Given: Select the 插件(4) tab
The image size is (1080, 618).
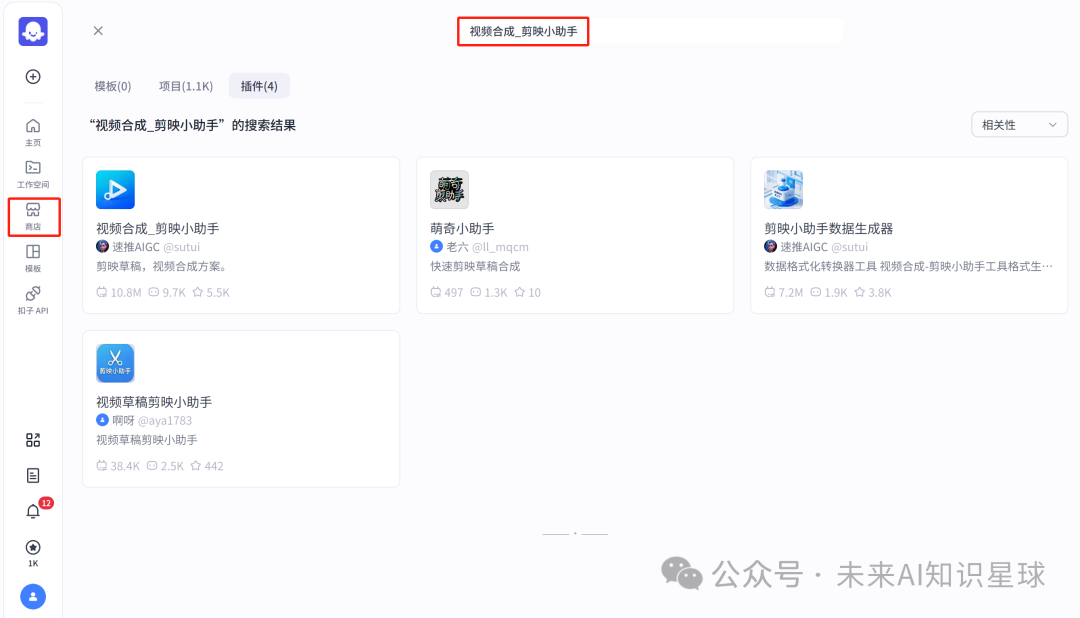Looking at the screenshot, I should coord(259,86).
